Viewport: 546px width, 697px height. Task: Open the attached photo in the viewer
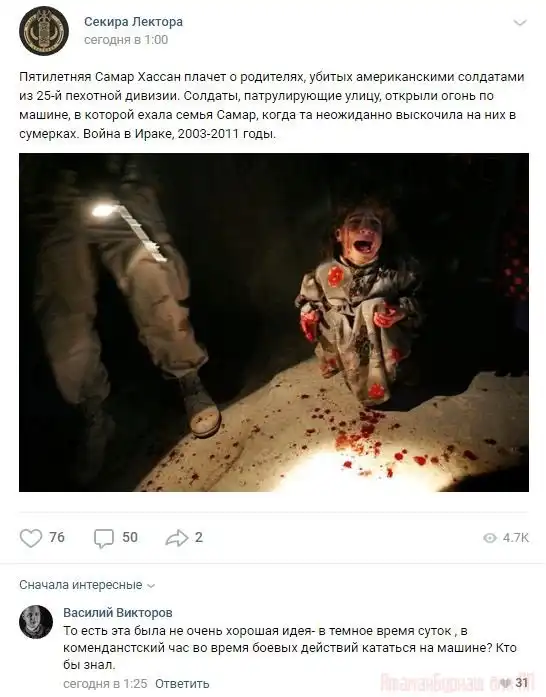pos(274,322)
